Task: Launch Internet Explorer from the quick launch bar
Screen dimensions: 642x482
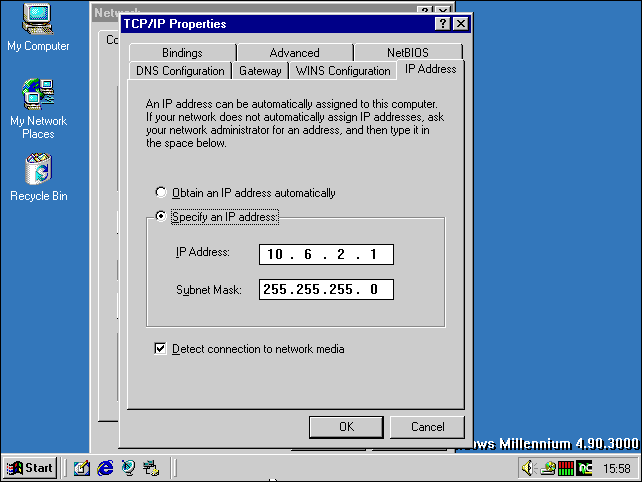Action: pyautogui.click(x=105, y=468)
